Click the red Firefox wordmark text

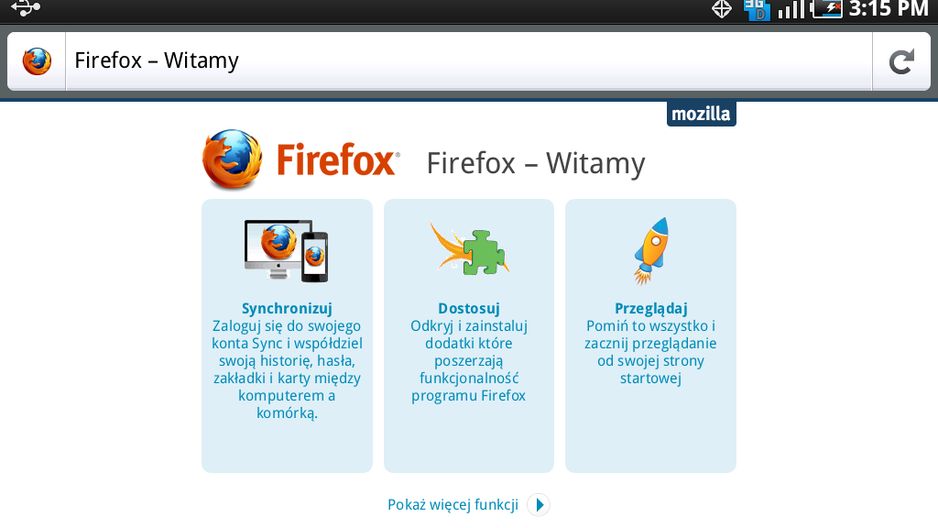click(x=336, y=160)
